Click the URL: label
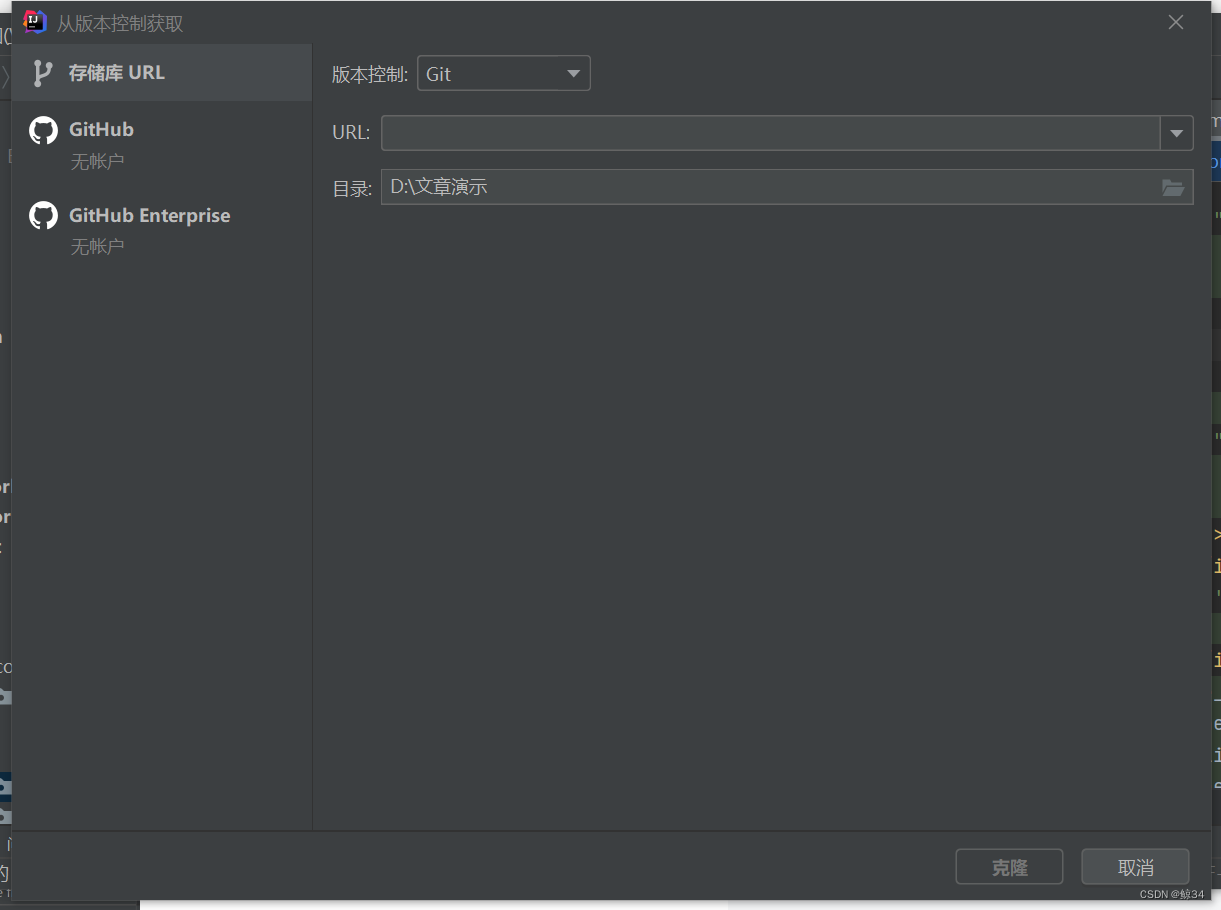 coord(351,132)
